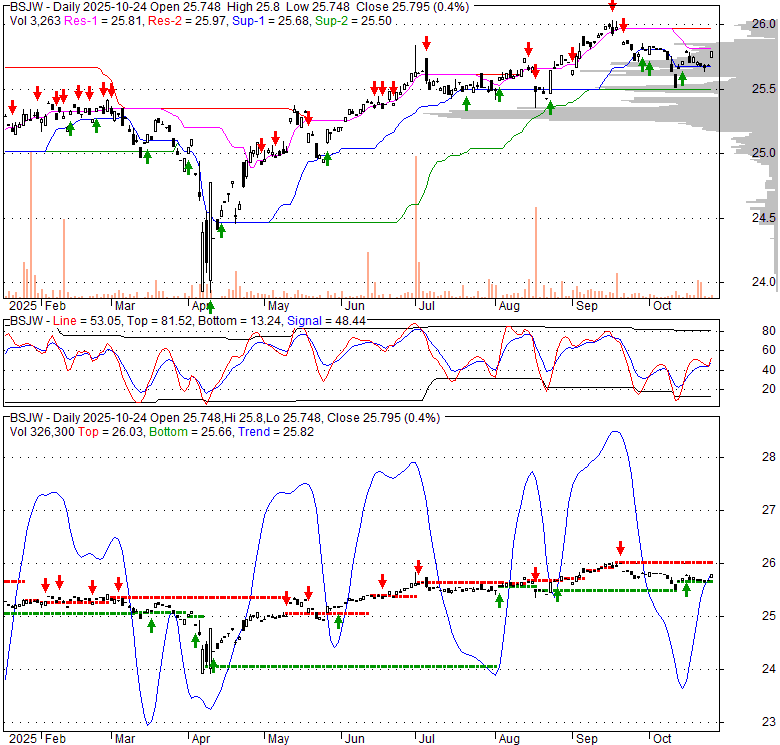Screen dimensions: 780x745
Task: Click the green up arrow below the mid-August candle in the top chart
Action: click(550, 107)
